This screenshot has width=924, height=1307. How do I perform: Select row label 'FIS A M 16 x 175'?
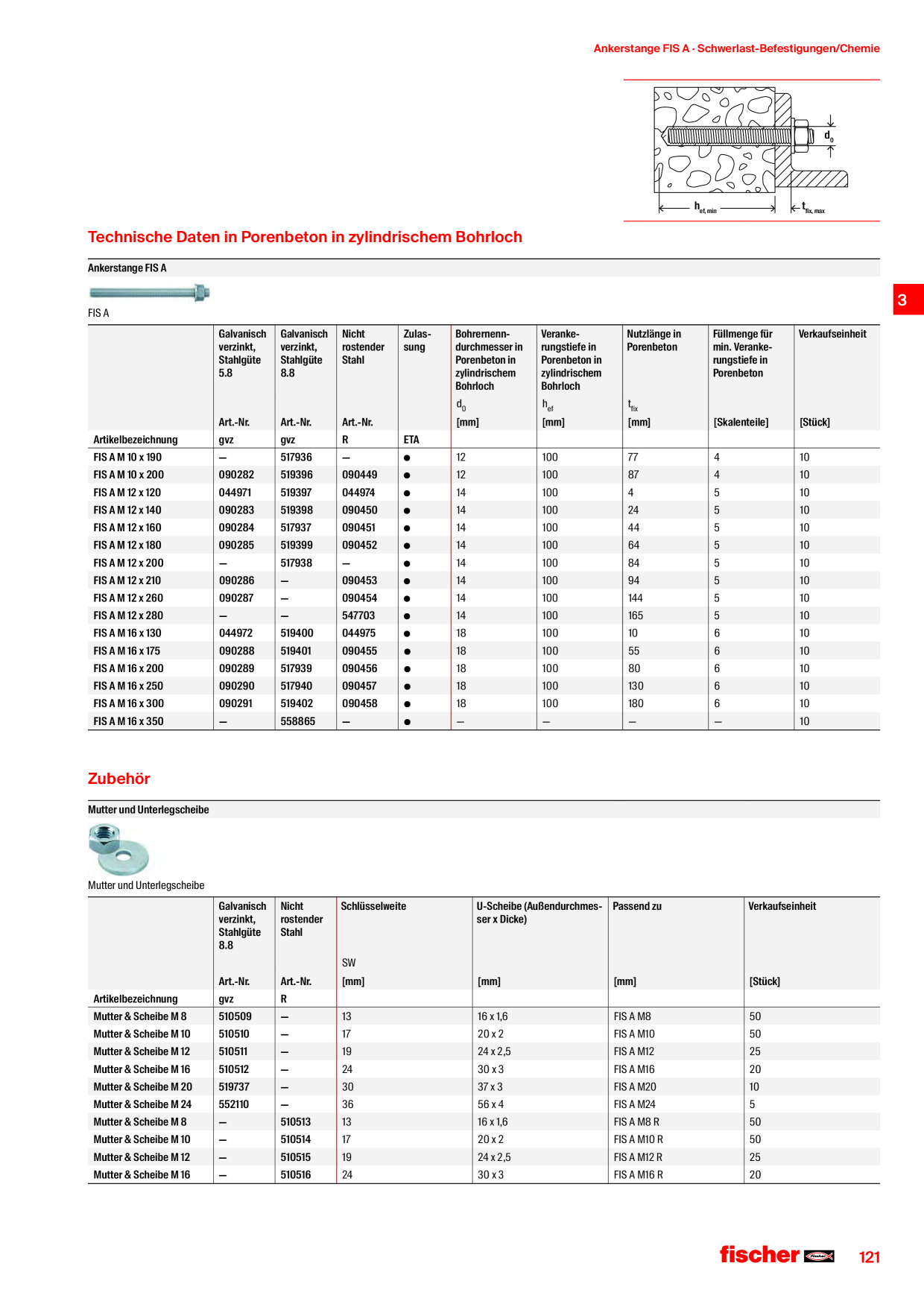click(127, 651)
